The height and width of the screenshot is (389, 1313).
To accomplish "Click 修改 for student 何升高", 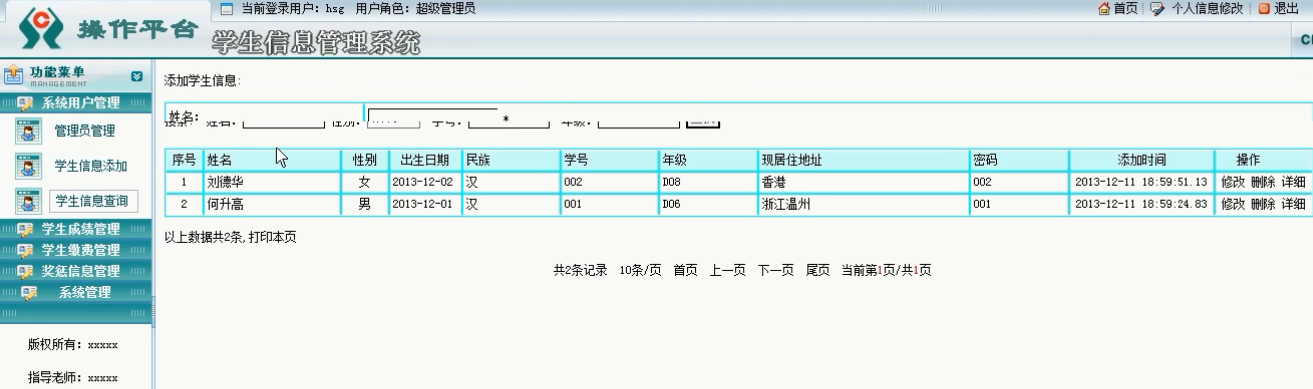I will coord(1233,204).
